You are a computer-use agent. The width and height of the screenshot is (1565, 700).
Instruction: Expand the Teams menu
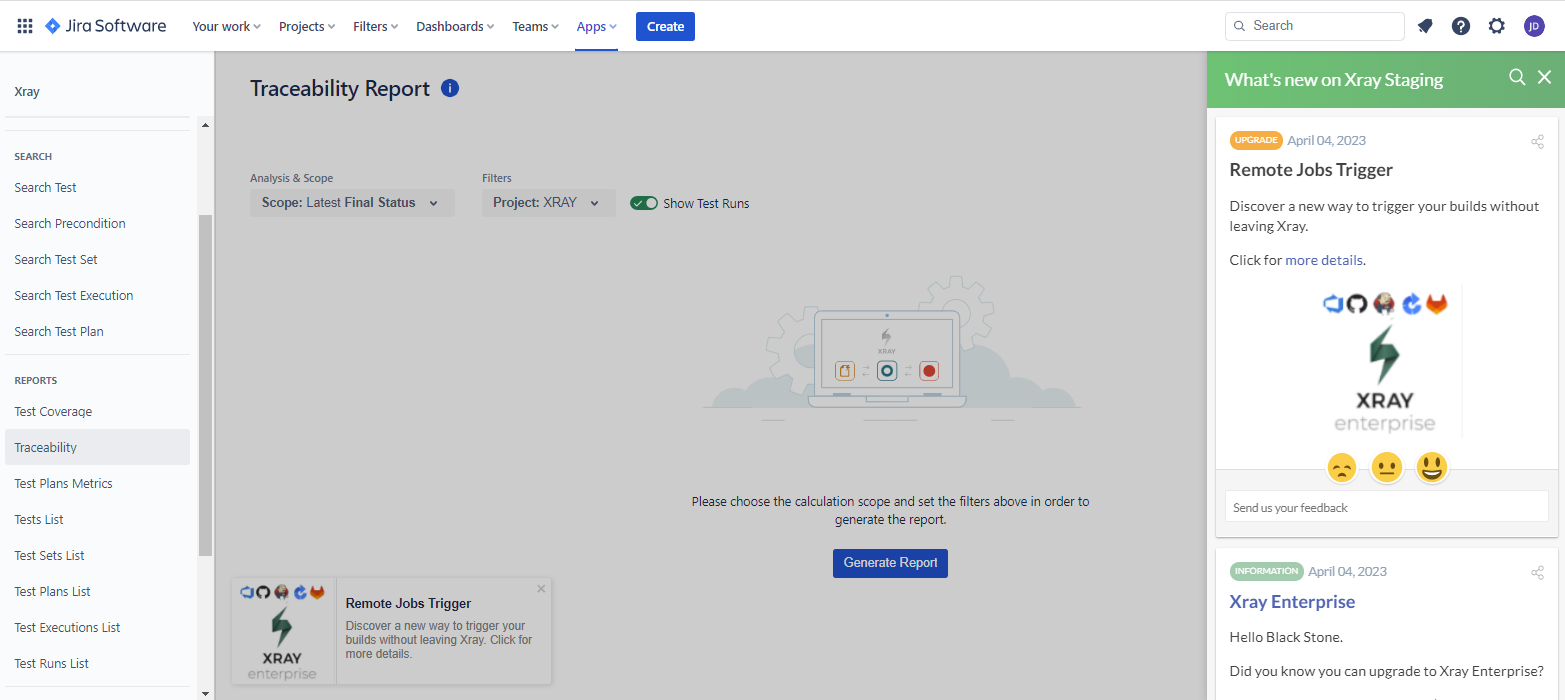(x=535, y=26)
